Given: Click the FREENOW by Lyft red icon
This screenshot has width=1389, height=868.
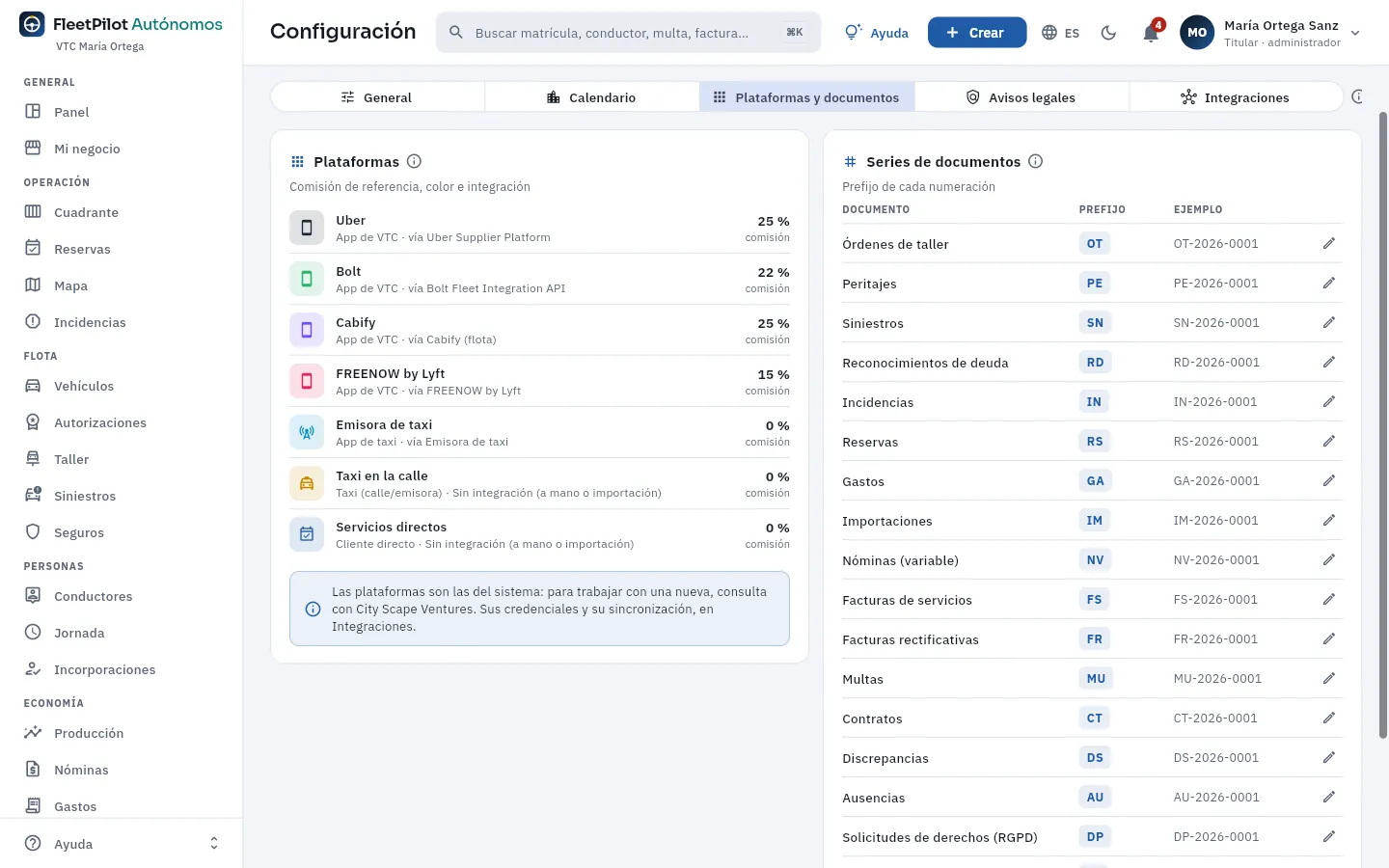Looking at the screenshot, I should click(307, 381).
